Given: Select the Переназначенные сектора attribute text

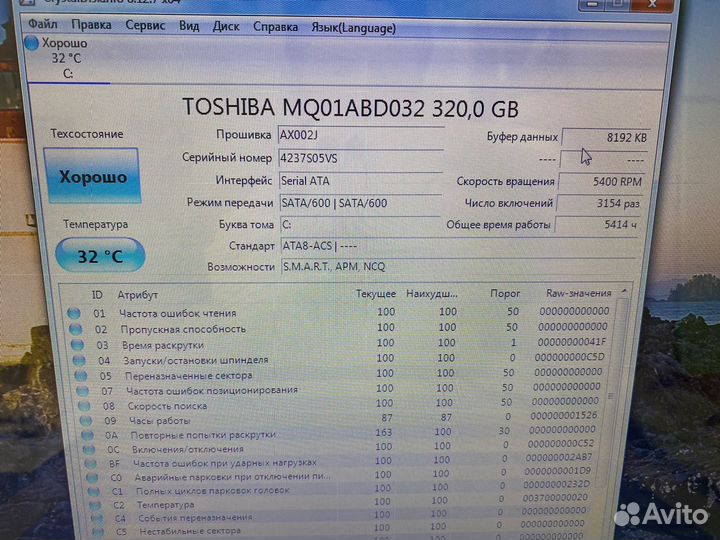Looking at the screenshot, I should [x=189, y=376].
